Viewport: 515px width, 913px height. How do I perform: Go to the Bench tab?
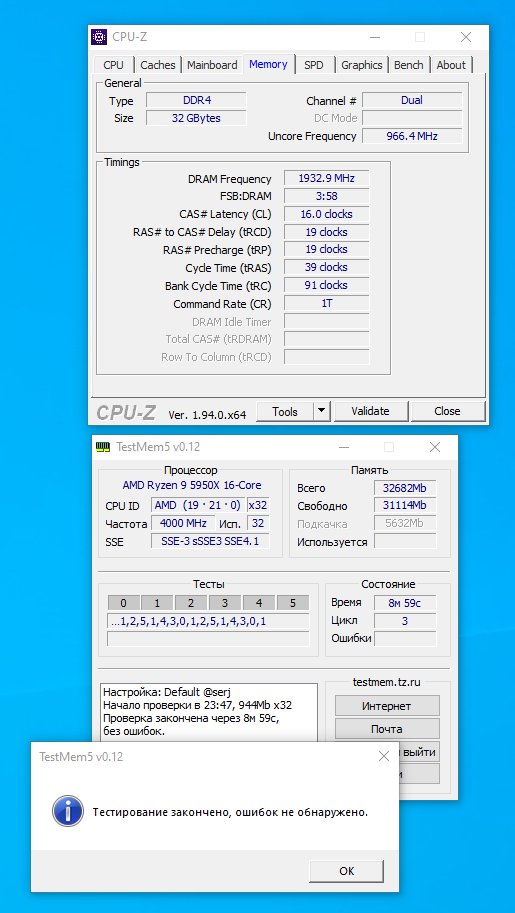(409, 65)
